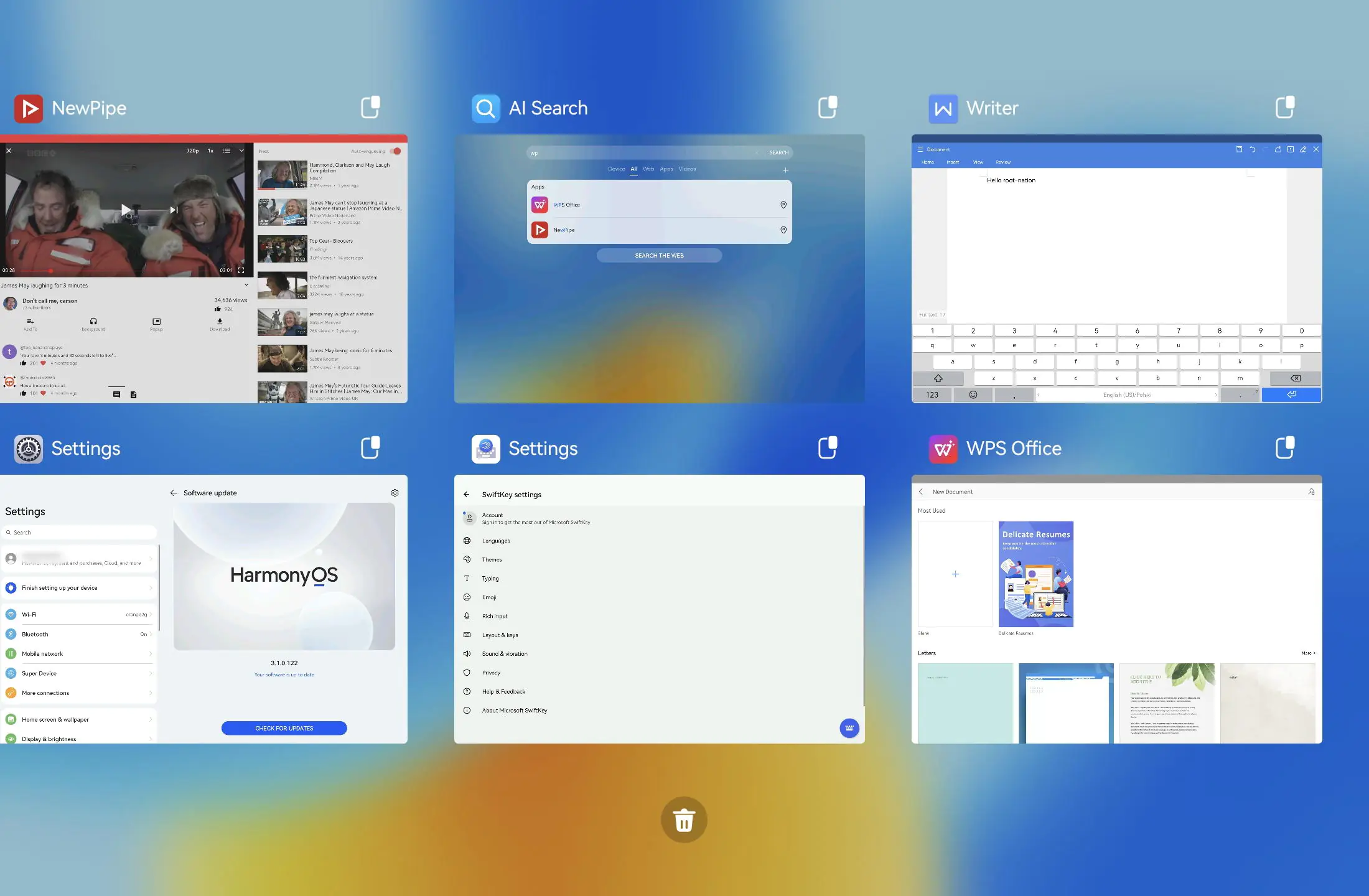The width and height of the screenshot is (1369, 896).
Task: Expand James May video title description
Action: point(246,285)
